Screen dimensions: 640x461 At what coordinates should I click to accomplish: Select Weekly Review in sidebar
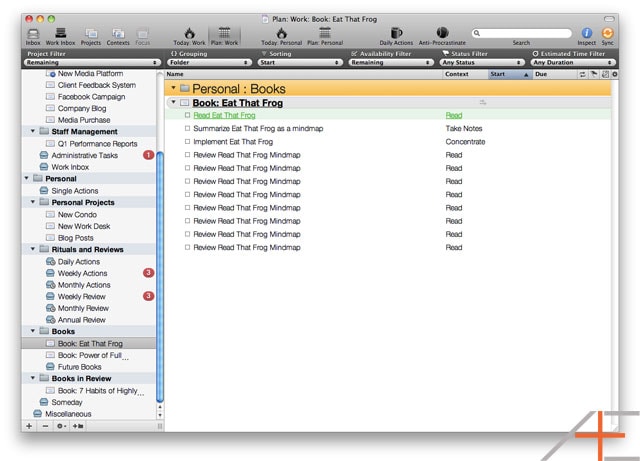click(x=82, y=296)
